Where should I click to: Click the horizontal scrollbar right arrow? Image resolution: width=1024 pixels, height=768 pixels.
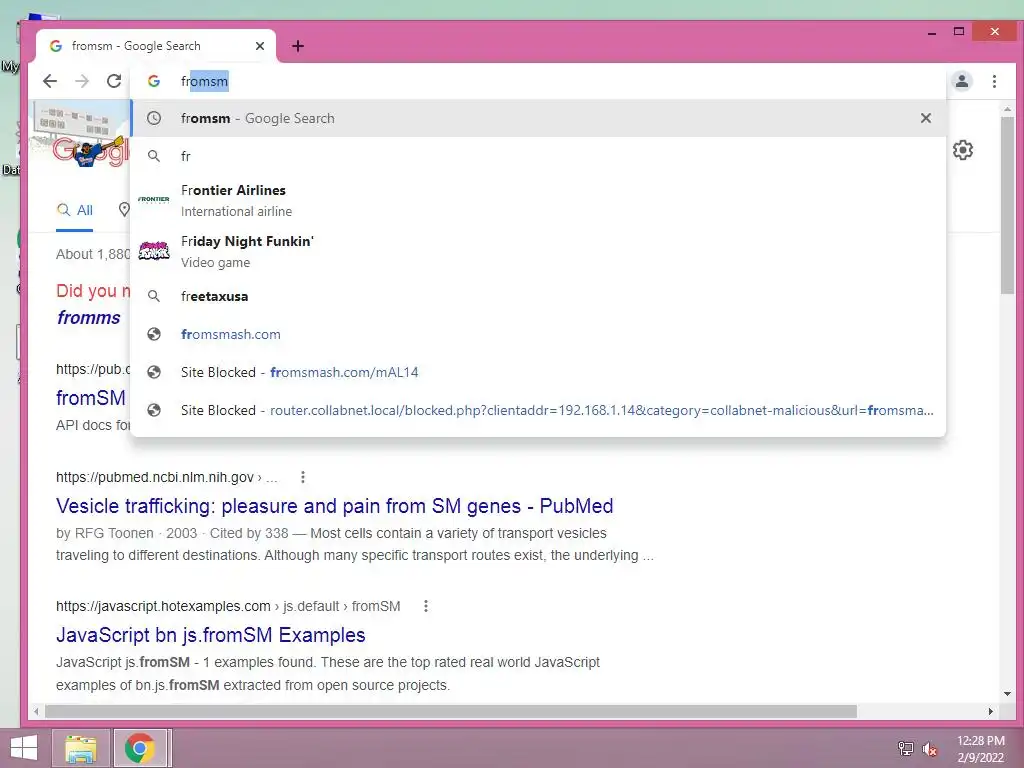point(991,711)
